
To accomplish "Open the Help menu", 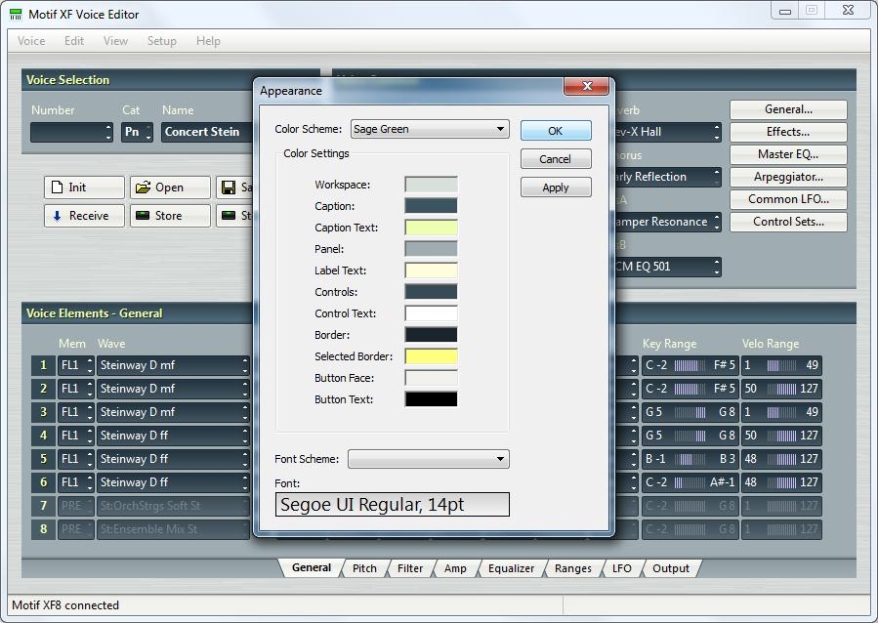I will [x=208, y=41].
